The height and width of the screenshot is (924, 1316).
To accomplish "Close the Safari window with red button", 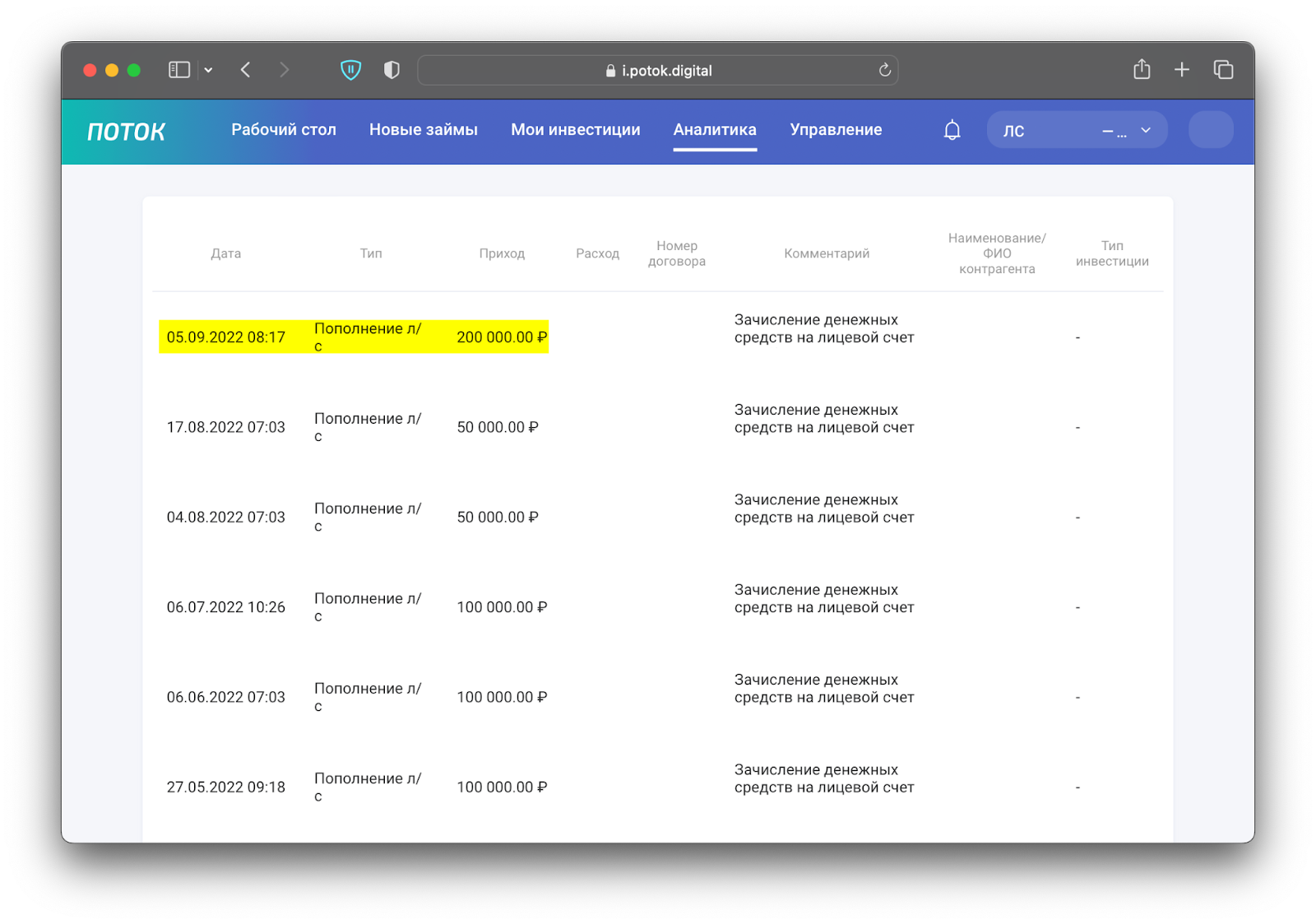I will tap(90, 70).
